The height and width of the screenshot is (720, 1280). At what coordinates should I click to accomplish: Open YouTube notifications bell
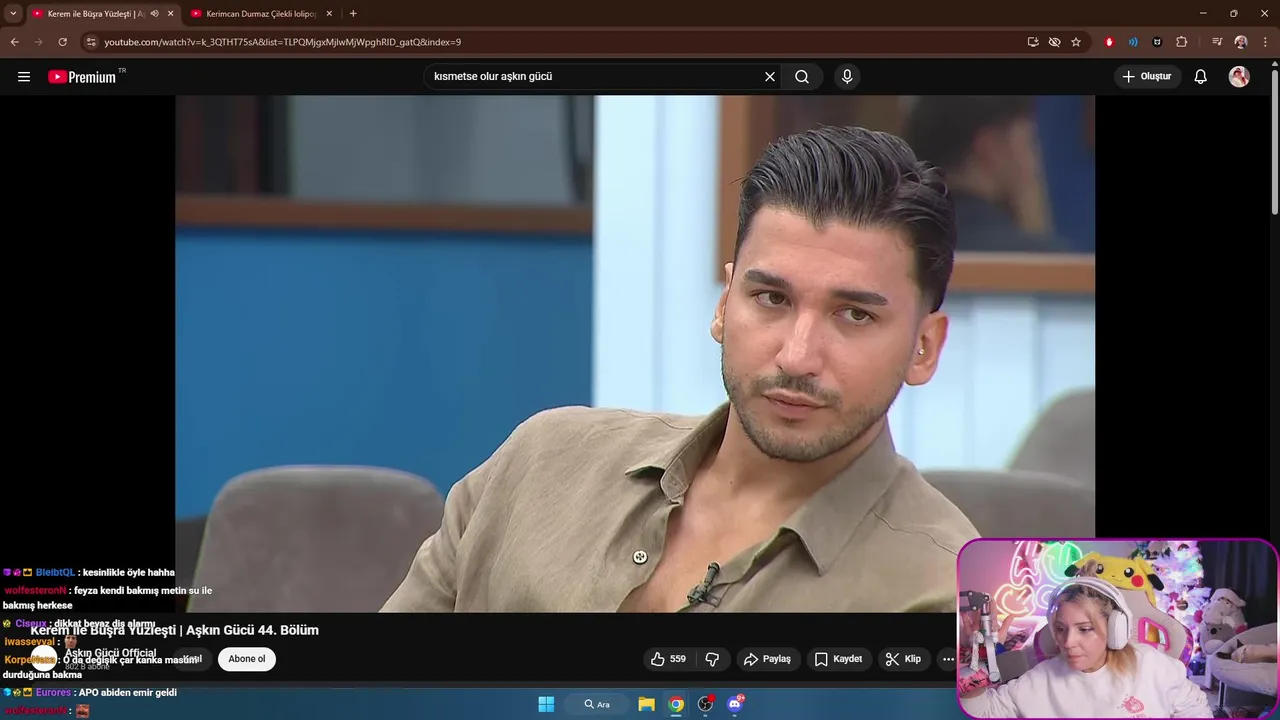point(1201,77)
